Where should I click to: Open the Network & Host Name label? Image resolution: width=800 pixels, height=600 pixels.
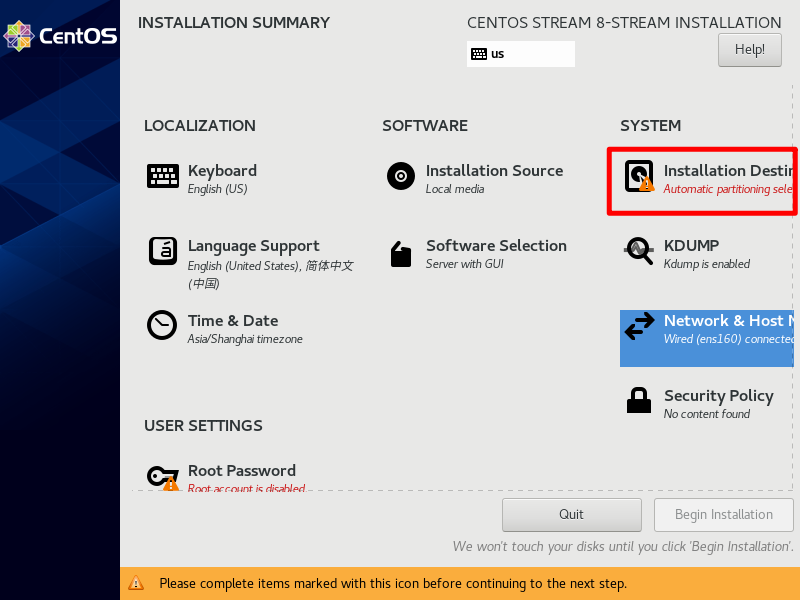tap(729, 320)
